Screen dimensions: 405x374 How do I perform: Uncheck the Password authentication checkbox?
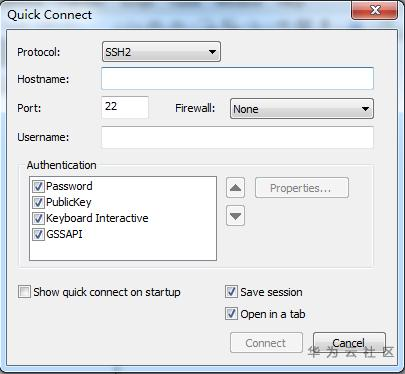point(38,186)
